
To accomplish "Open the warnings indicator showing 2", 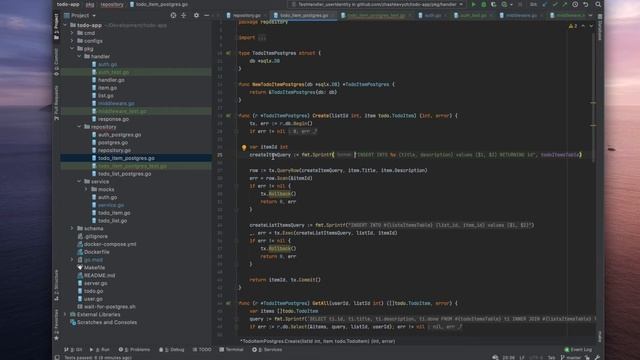I will tap(573, 26).
